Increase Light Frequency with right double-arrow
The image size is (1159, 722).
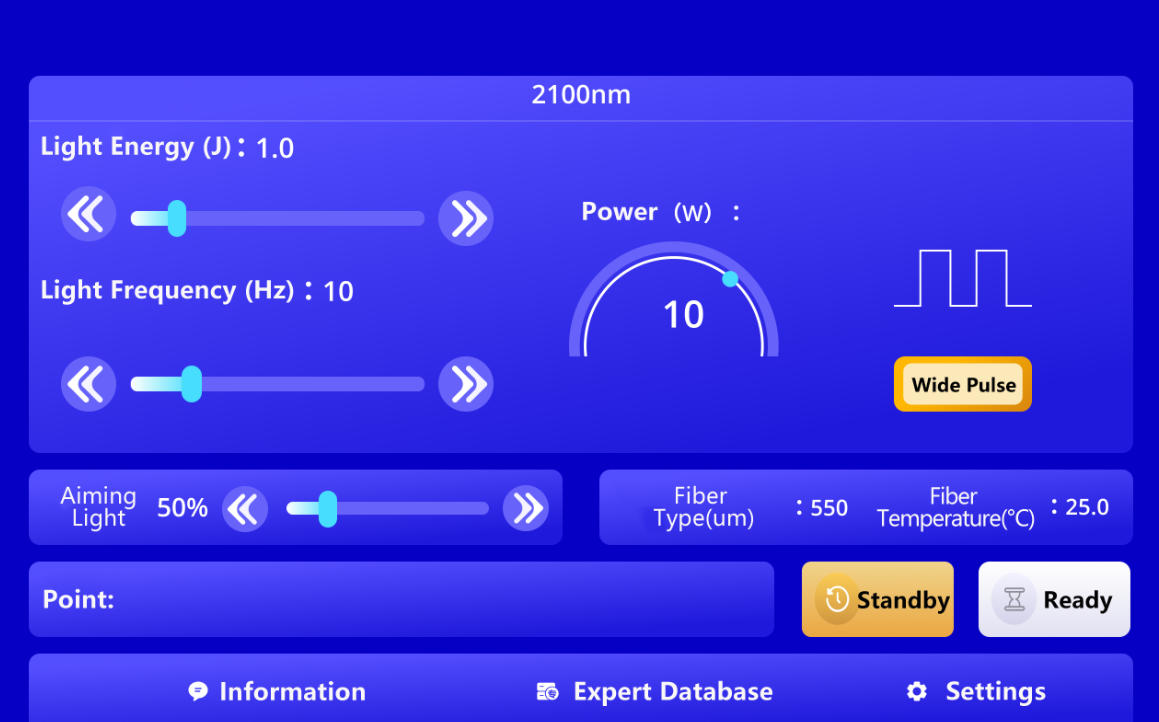(x=466, y=384)
